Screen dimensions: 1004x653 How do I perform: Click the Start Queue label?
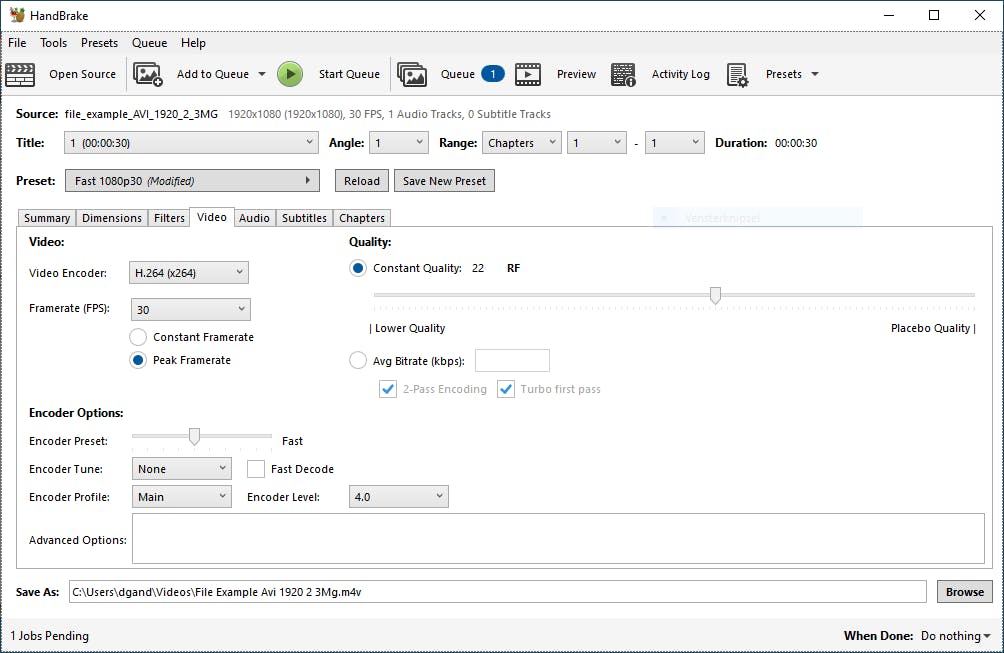[x=349, y=74]
